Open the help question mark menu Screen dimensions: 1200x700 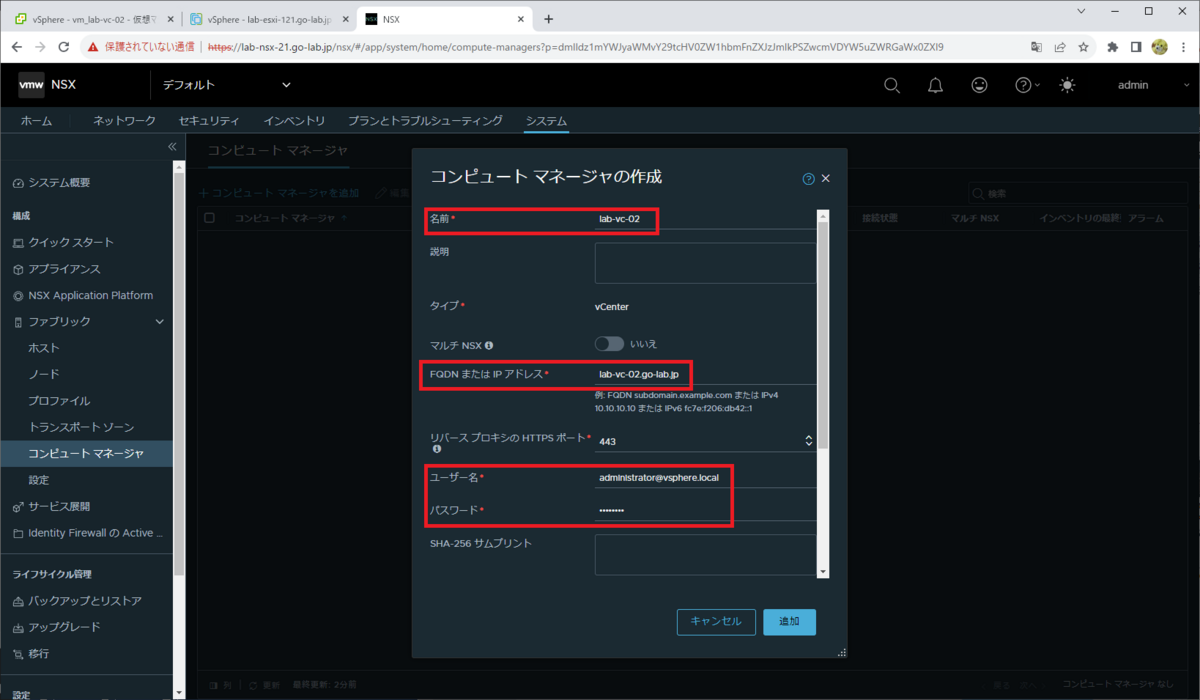1027,85
